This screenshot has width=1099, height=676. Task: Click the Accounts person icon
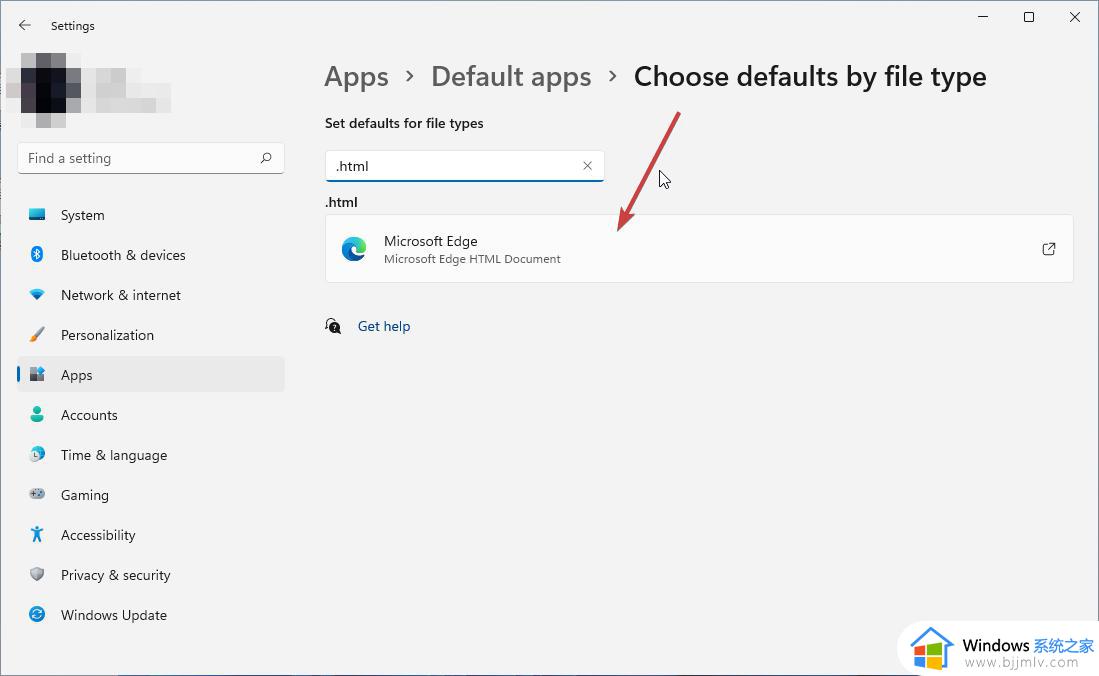(37, 414)
